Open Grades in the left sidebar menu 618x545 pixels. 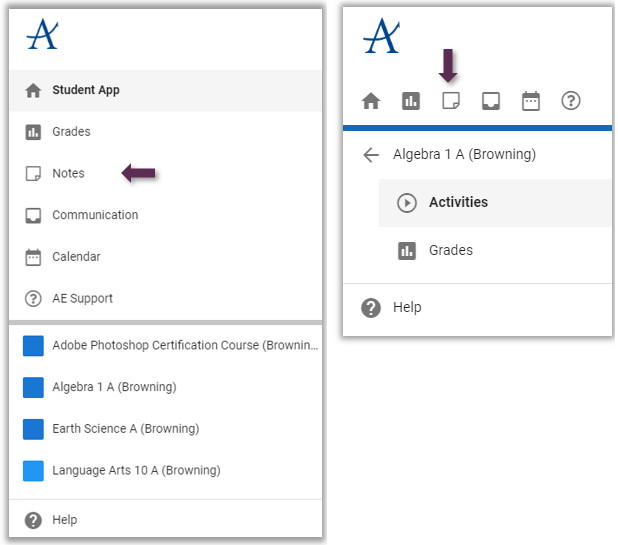71,132
